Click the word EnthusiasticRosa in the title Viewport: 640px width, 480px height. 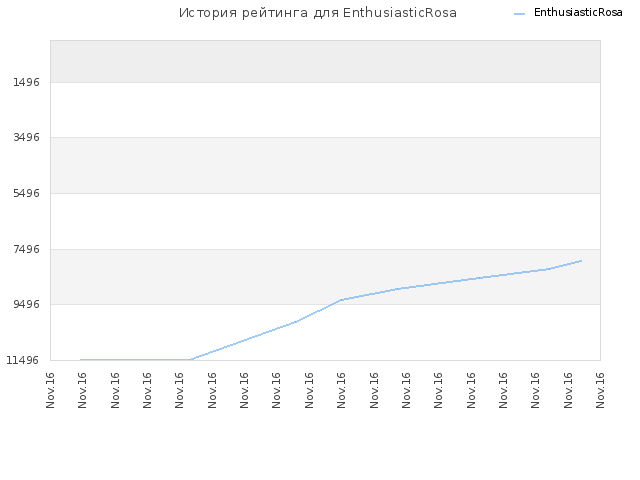click(400, 13)
